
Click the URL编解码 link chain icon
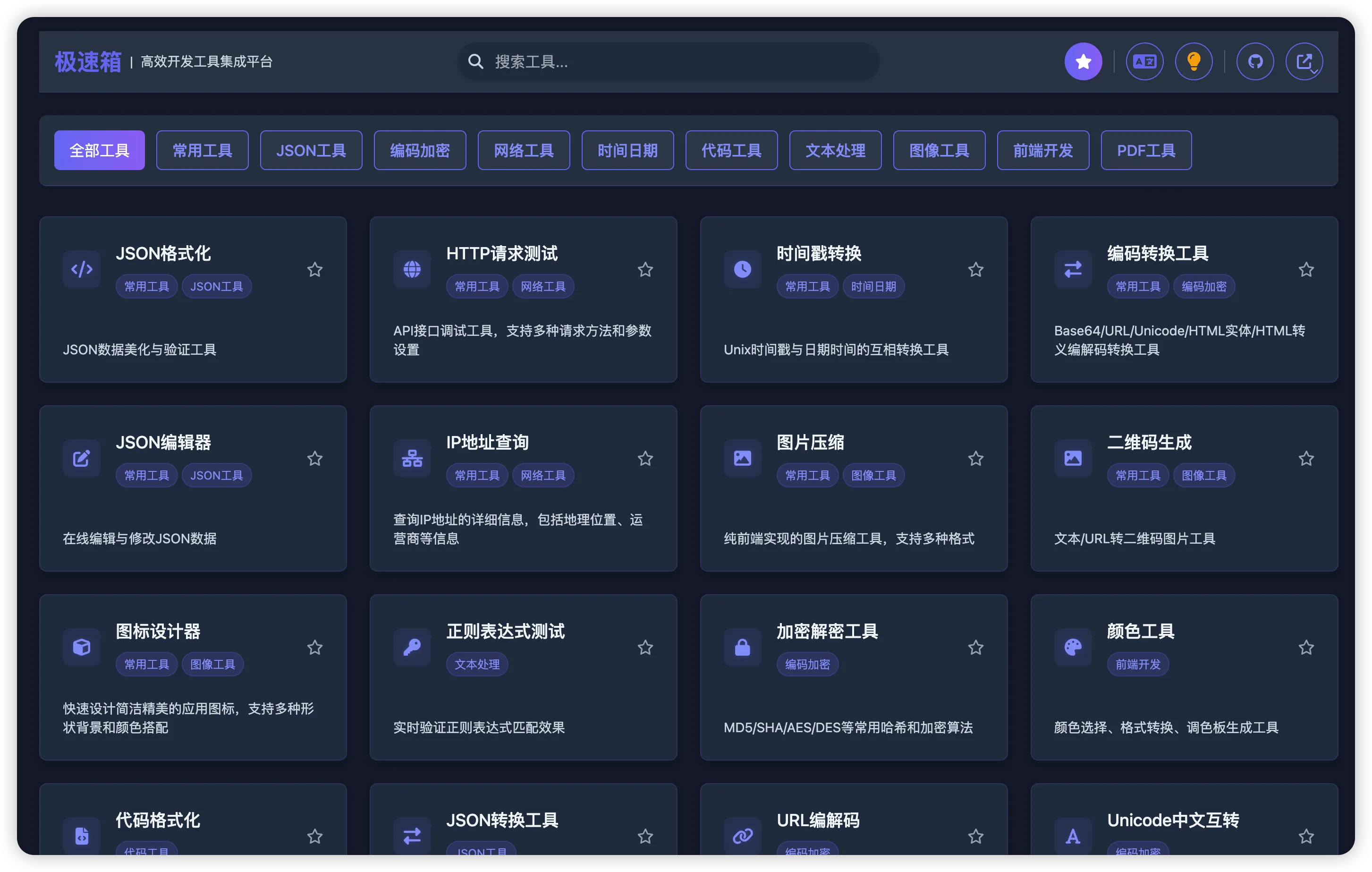click(742, 836)
